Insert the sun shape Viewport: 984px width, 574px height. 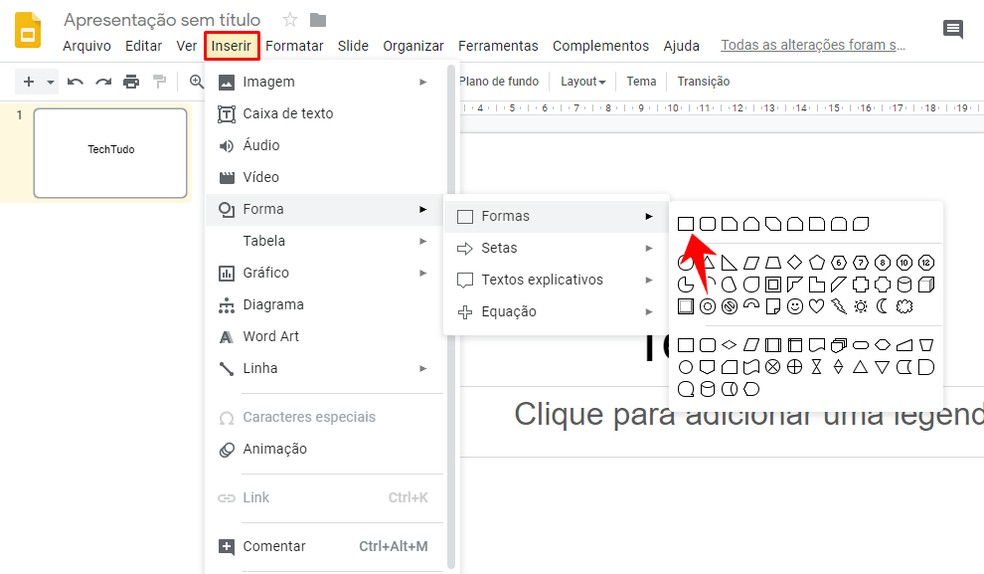coord(860,306)
